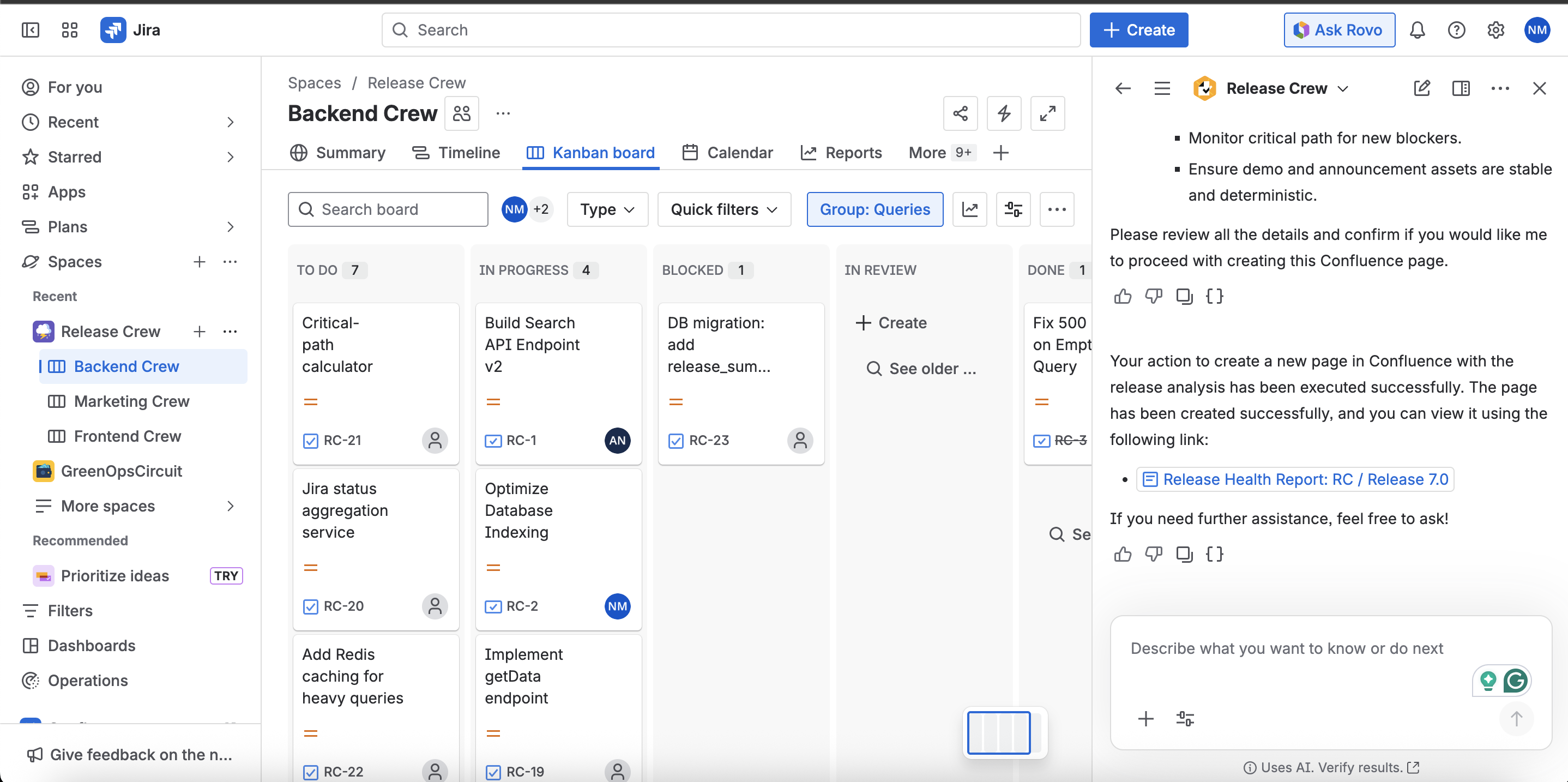Toggle Rovo side panel layout icon
1568x782 pixels.
pyautogui.click(x=1460, y=88)
